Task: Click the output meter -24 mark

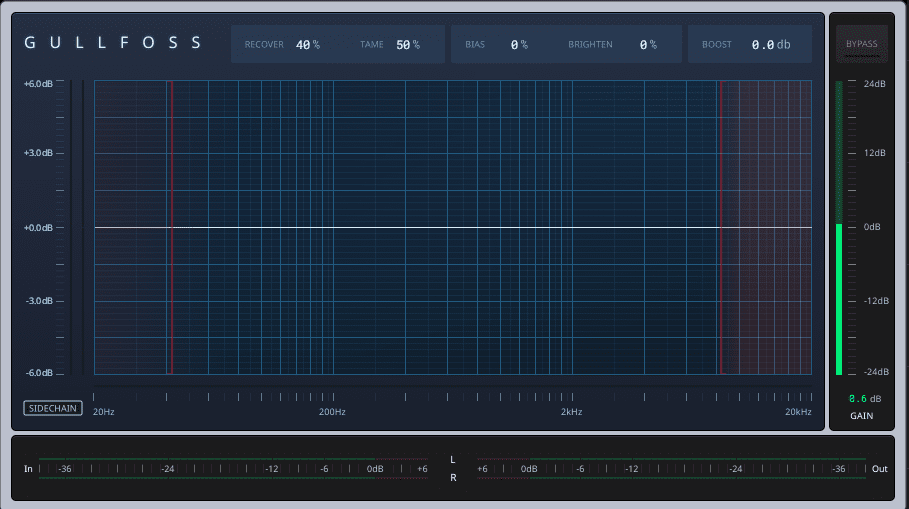Action: click(x=736, y=469)
